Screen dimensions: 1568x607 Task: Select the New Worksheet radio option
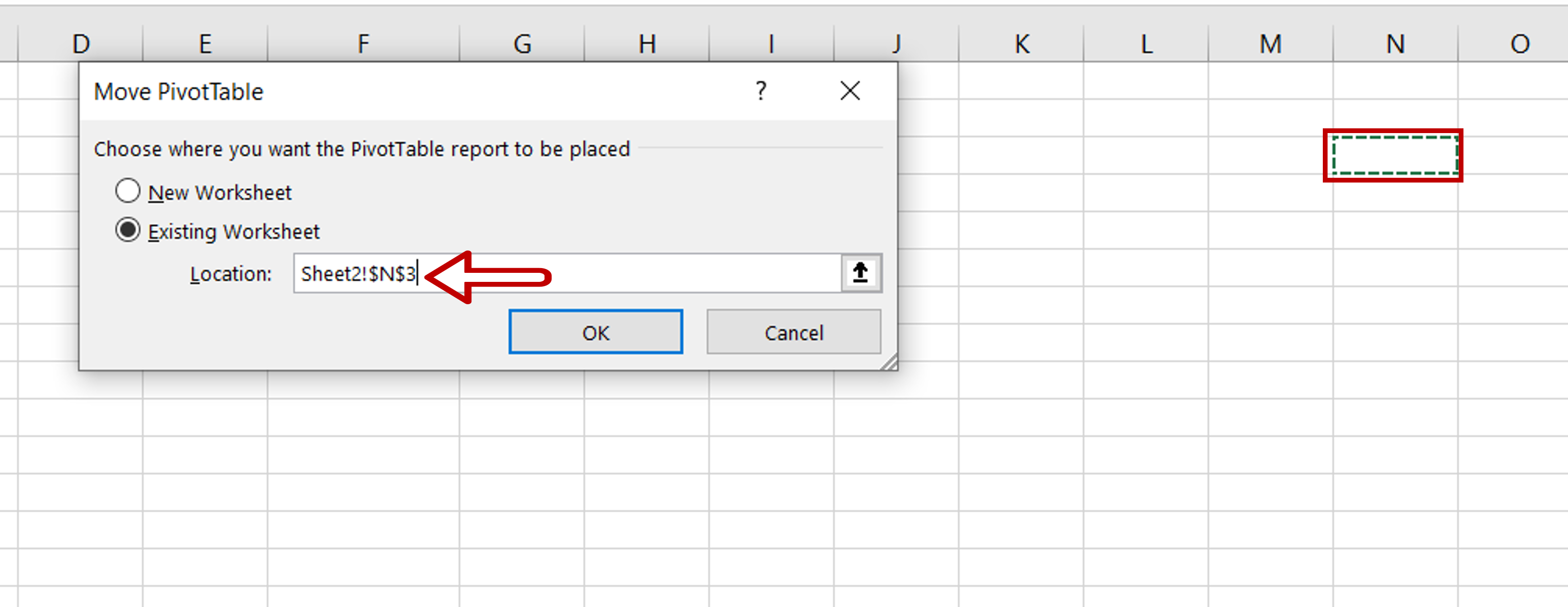pos(127,191)
